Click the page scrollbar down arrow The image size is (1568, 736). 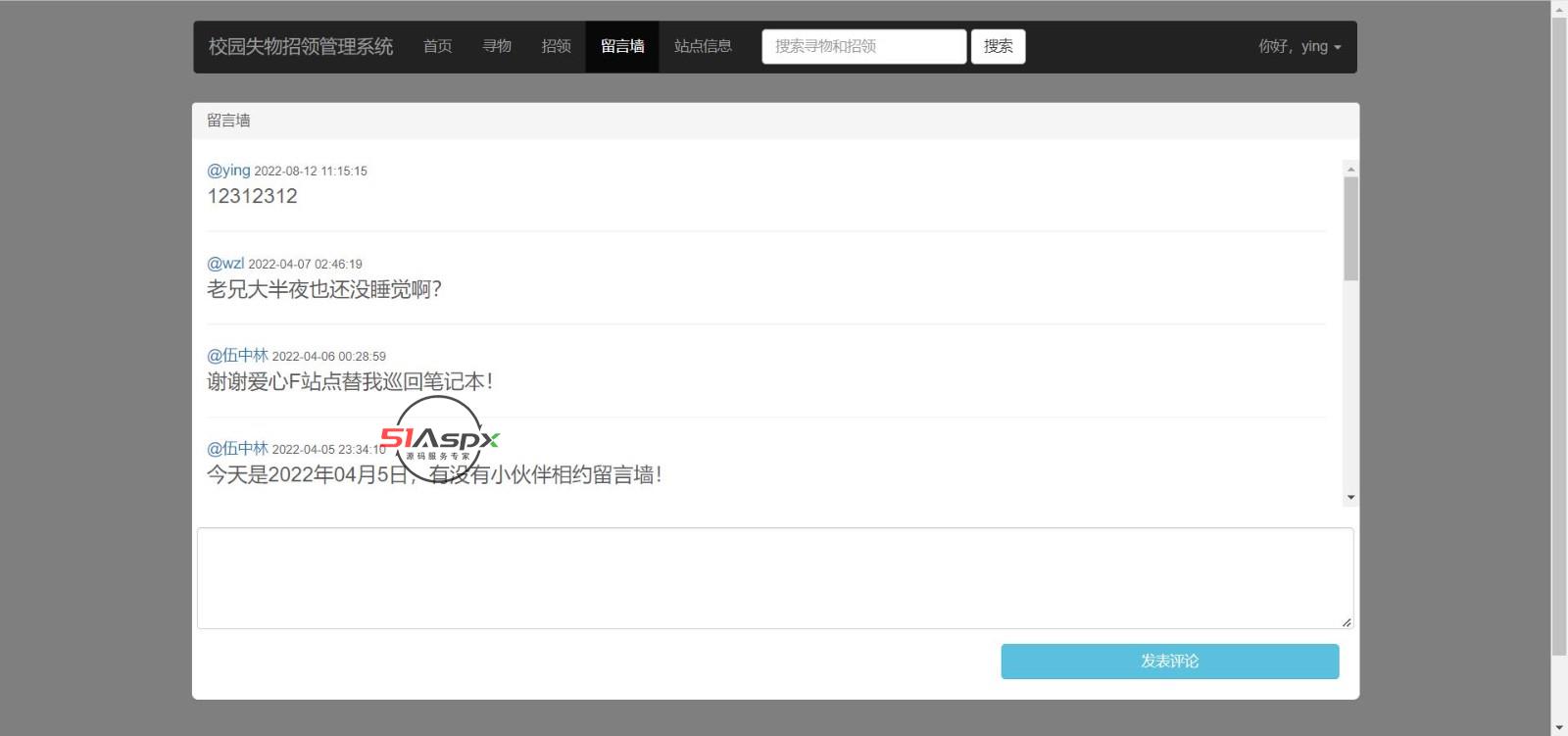(x=1559, y=727)
